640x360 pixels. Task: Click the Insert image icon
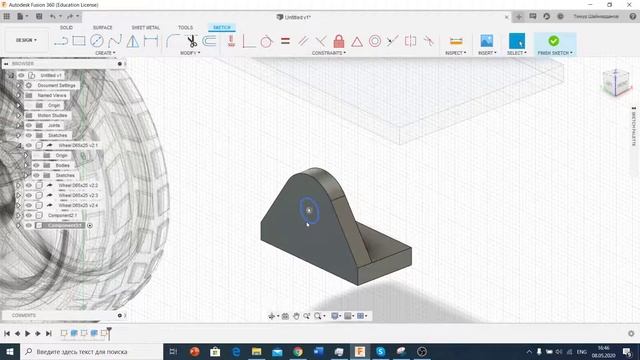(487, 41)
